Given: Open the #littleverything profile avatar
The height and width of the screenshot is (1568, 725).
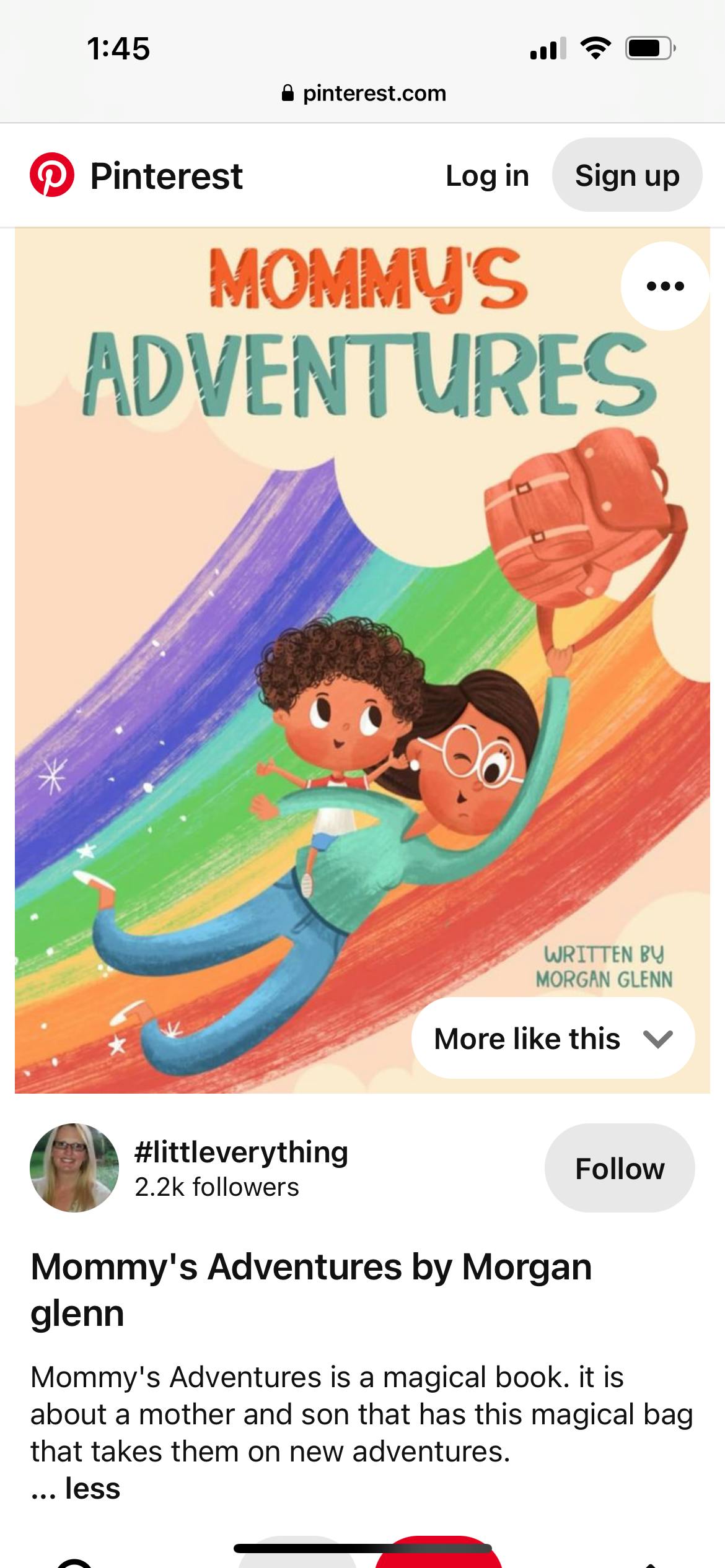Looking at the screenshot, I should point(74,1168).
